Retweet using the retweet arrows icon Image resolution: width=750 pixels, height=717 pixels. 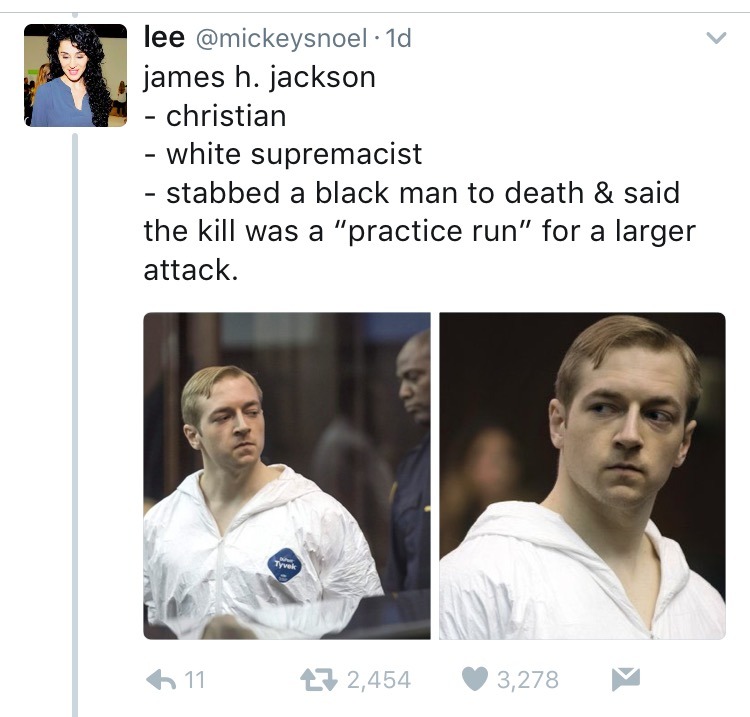(x=318, y=680)
